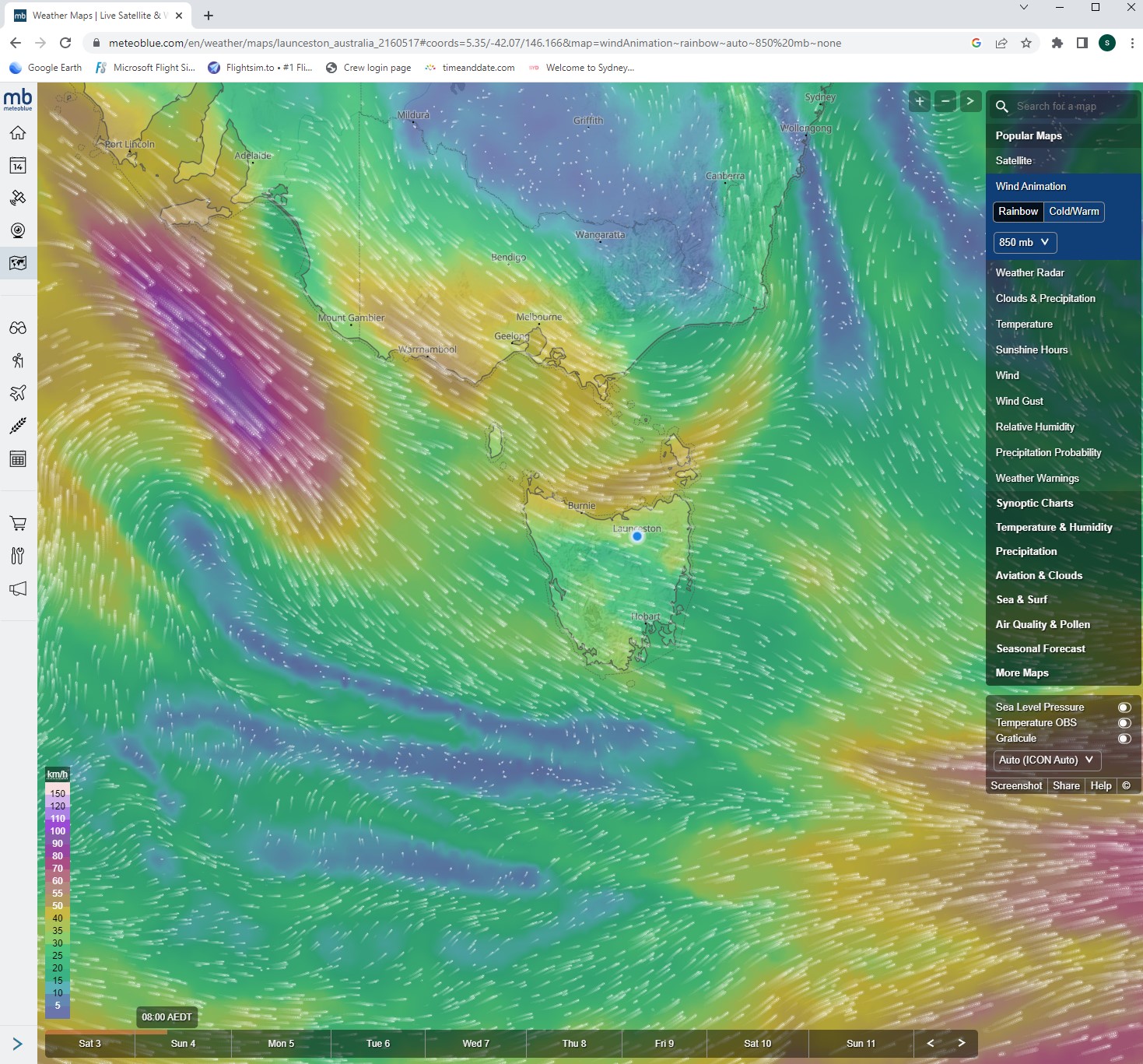Click the webcam icon in sidebar
Image resolution: width=1143 pixels, height=1064 pixels.
[x=19, y=230]
